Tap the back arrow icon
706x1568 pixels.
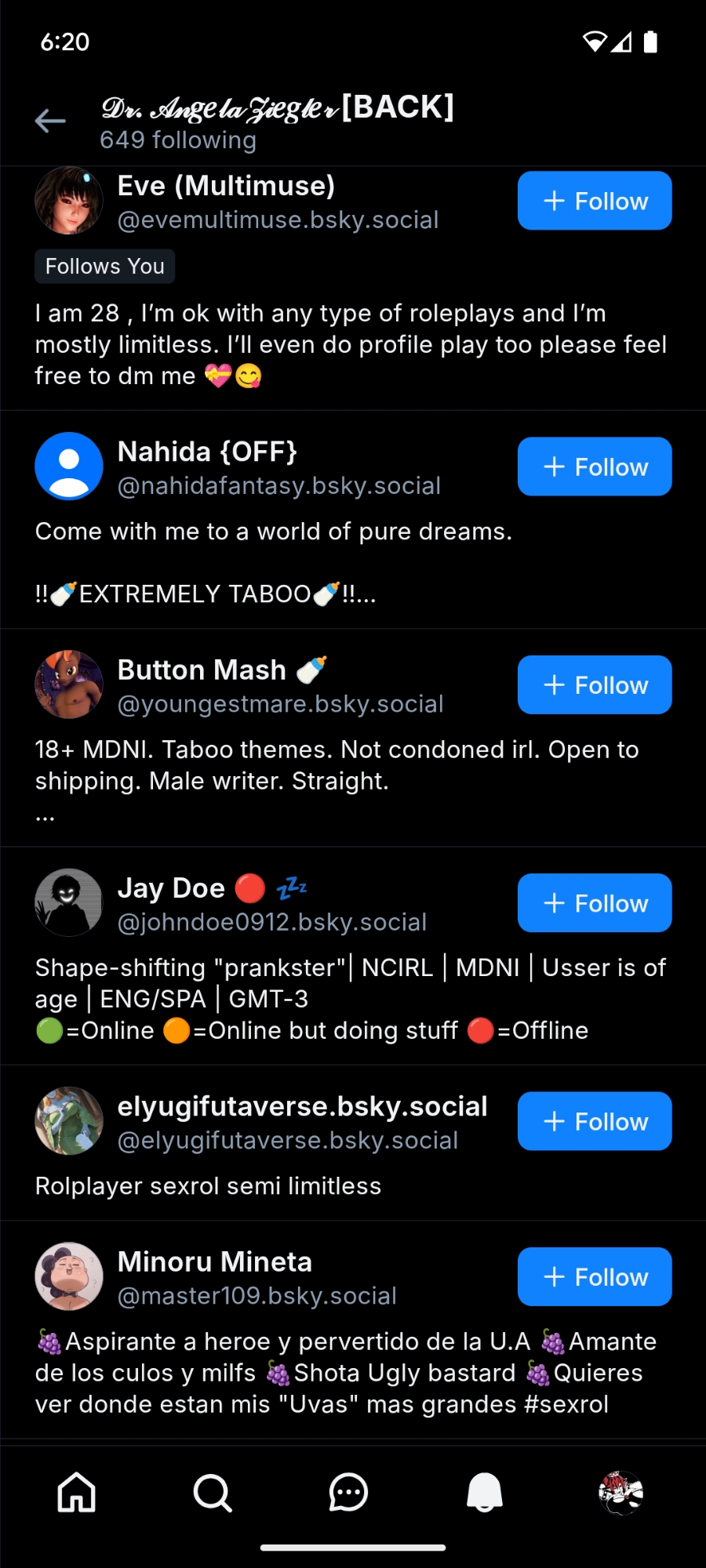[x=50, y=121]
